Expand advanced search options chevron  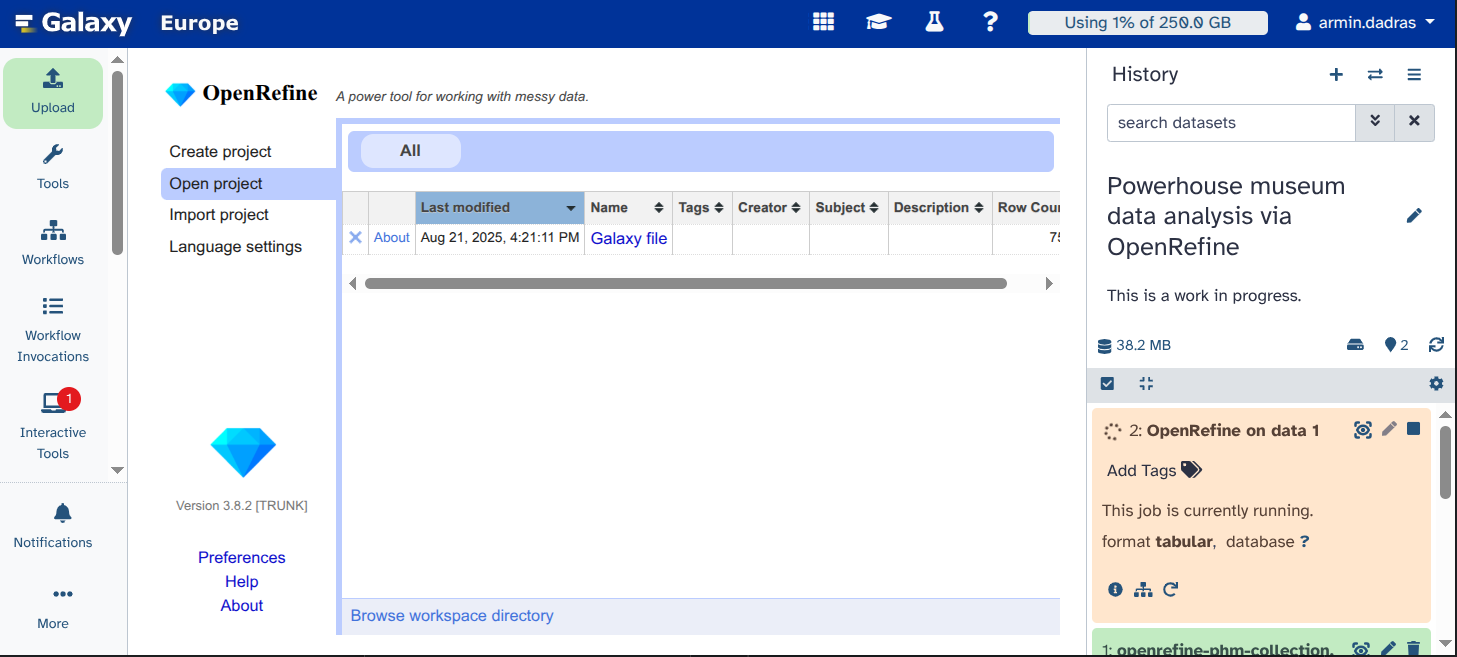pyautogui.click(x=1375, y=122)
